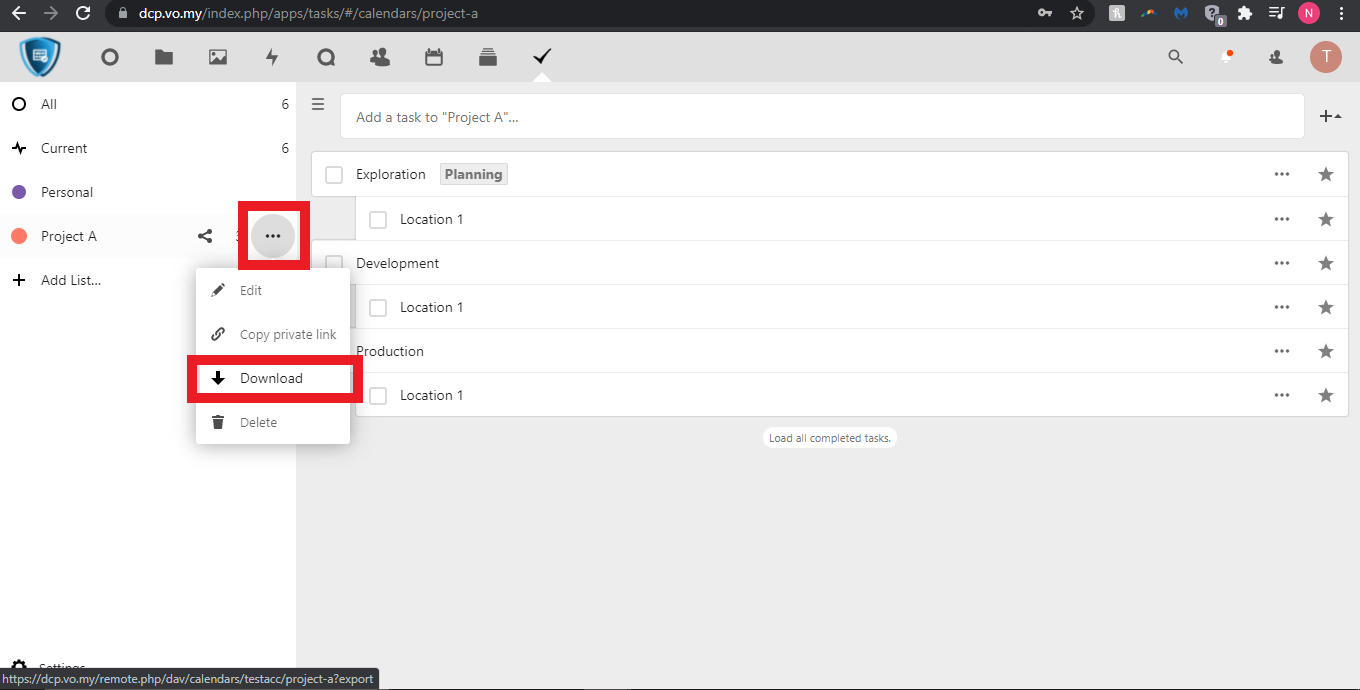This screenshot has height=690, width=1360.
Task: Click the notifications bell icon
Action: point(1226,57)
